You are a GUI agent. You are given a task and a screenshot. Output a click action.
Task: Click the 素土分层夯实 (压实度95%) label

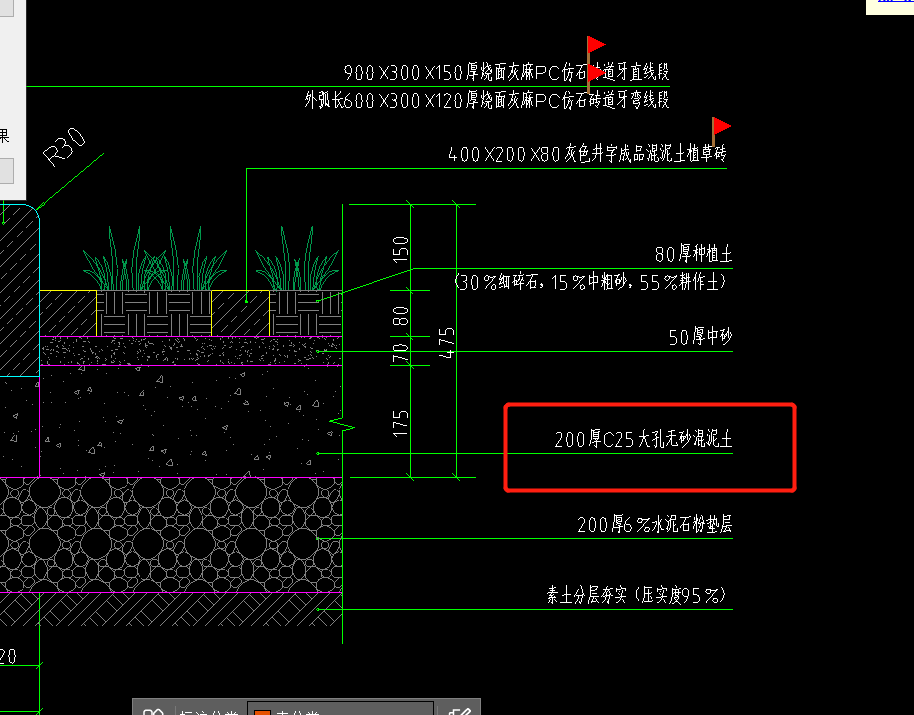[637, 595]
